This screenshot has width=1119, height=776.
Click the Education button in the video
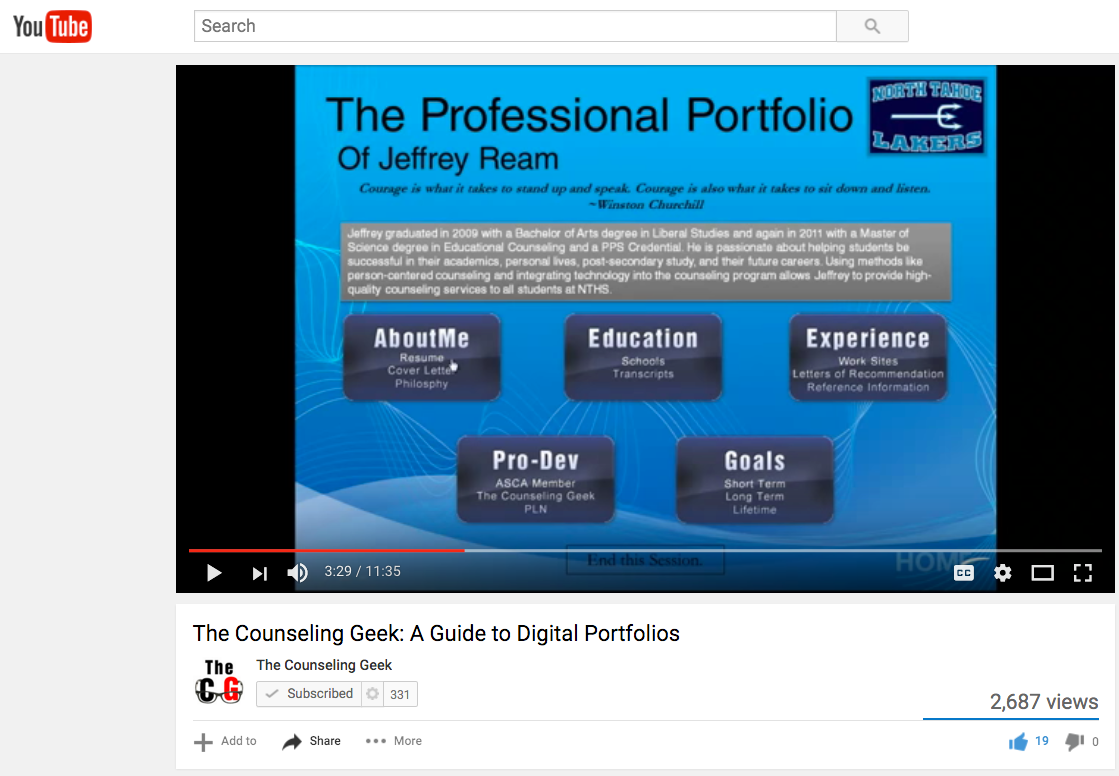(x=643, y=357)
